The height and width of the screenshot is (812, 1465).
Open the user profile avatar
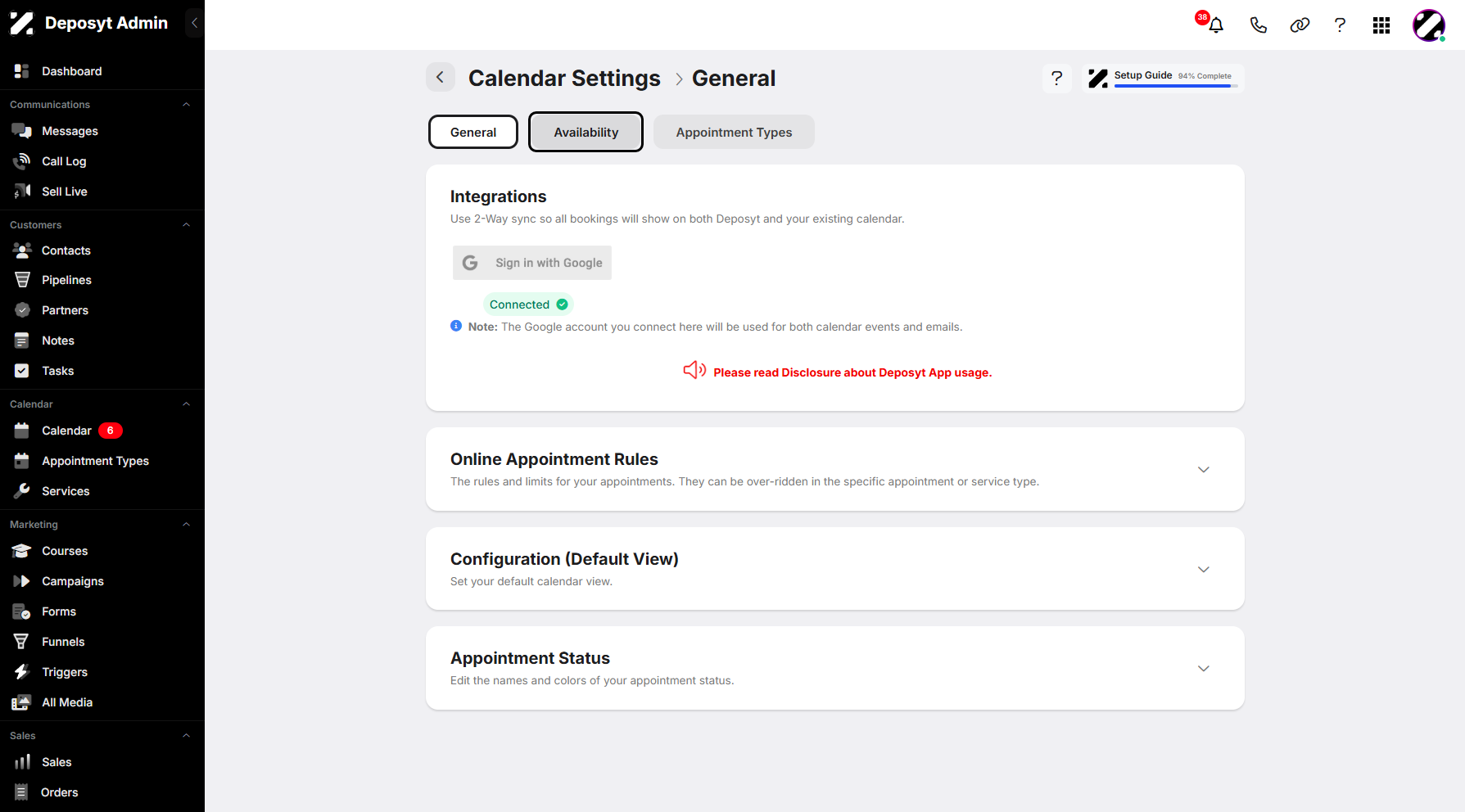[x=1429, y=25]
